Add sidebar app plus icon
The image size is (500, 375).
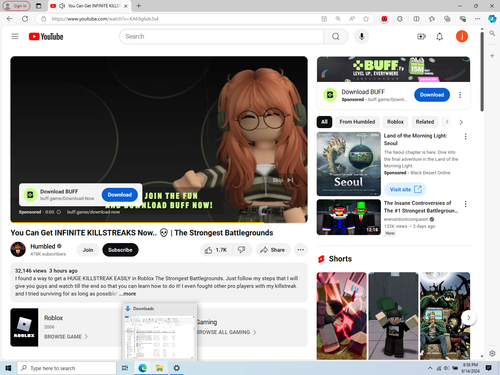[x=492, y=56]
